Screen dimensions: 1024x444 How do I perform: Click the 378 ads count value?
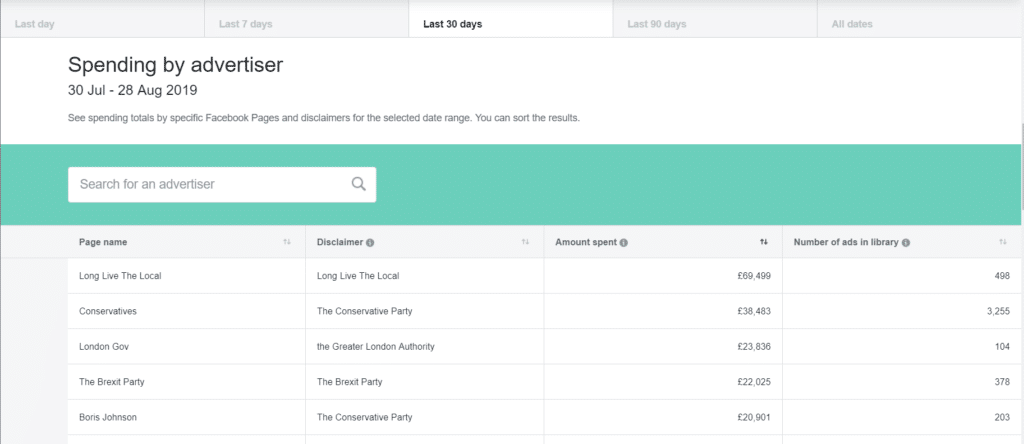1002,382
